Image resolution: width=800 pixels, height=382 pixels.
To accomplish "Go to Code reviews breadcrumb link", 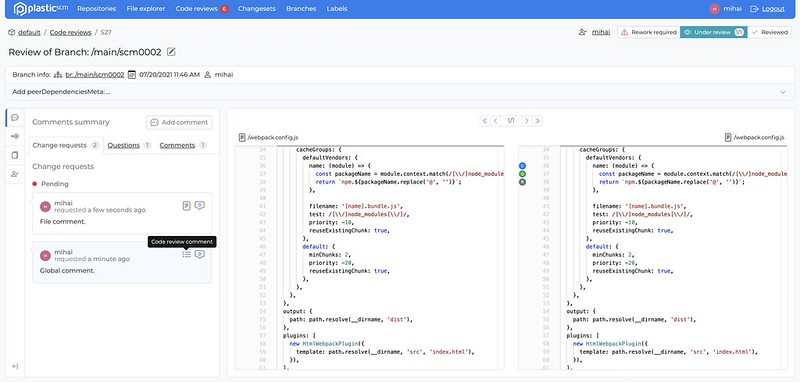I will [70, 32].
